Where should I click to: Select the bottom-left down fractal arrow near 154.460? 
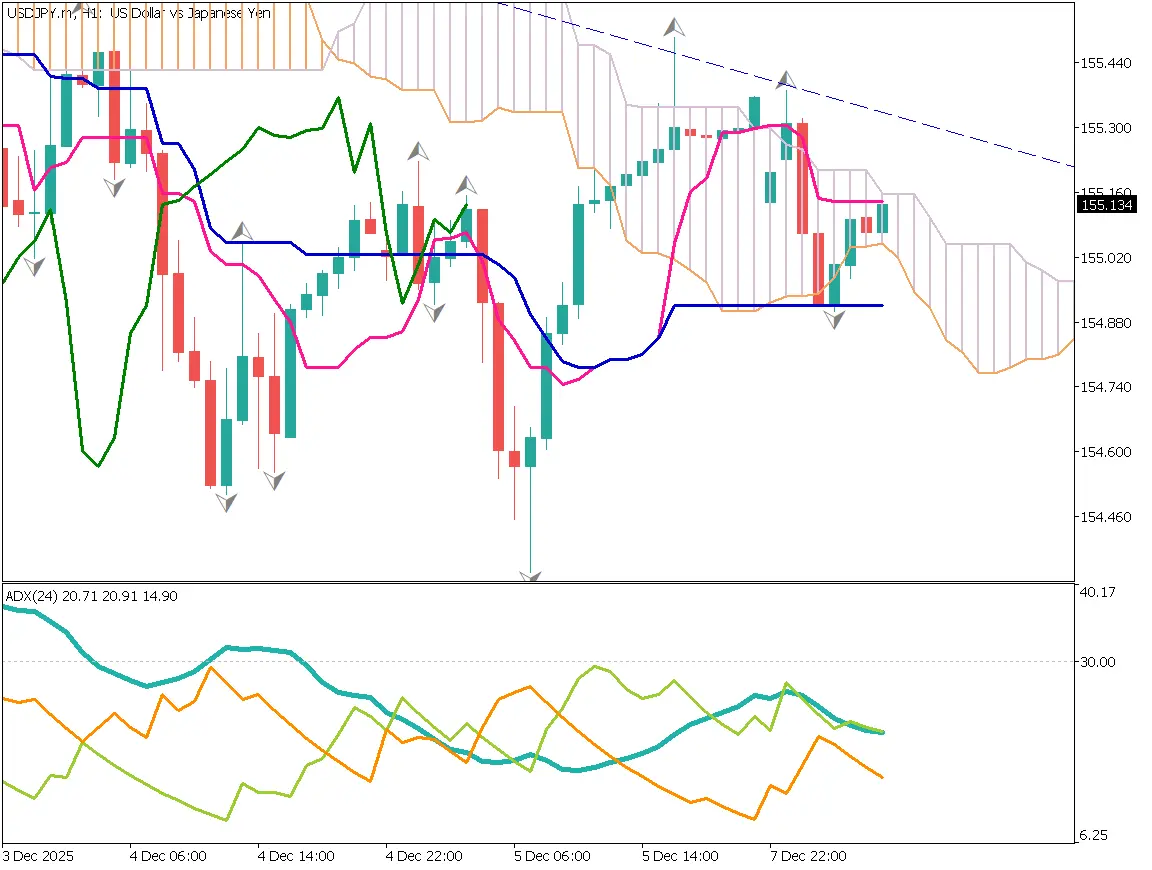point(227,502)
